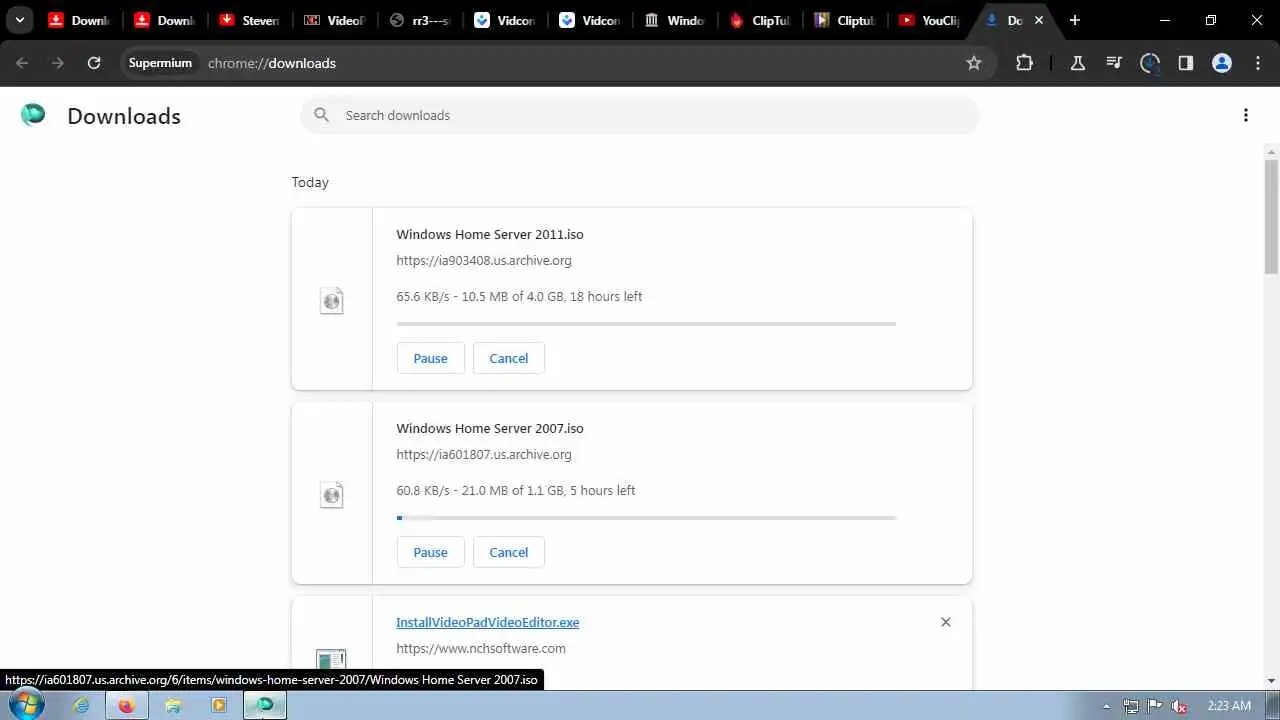Open the Supermium three-dot main menu
This screenshot has width=1280, height=720.
pyautogui.click(x=1258, y=63)
